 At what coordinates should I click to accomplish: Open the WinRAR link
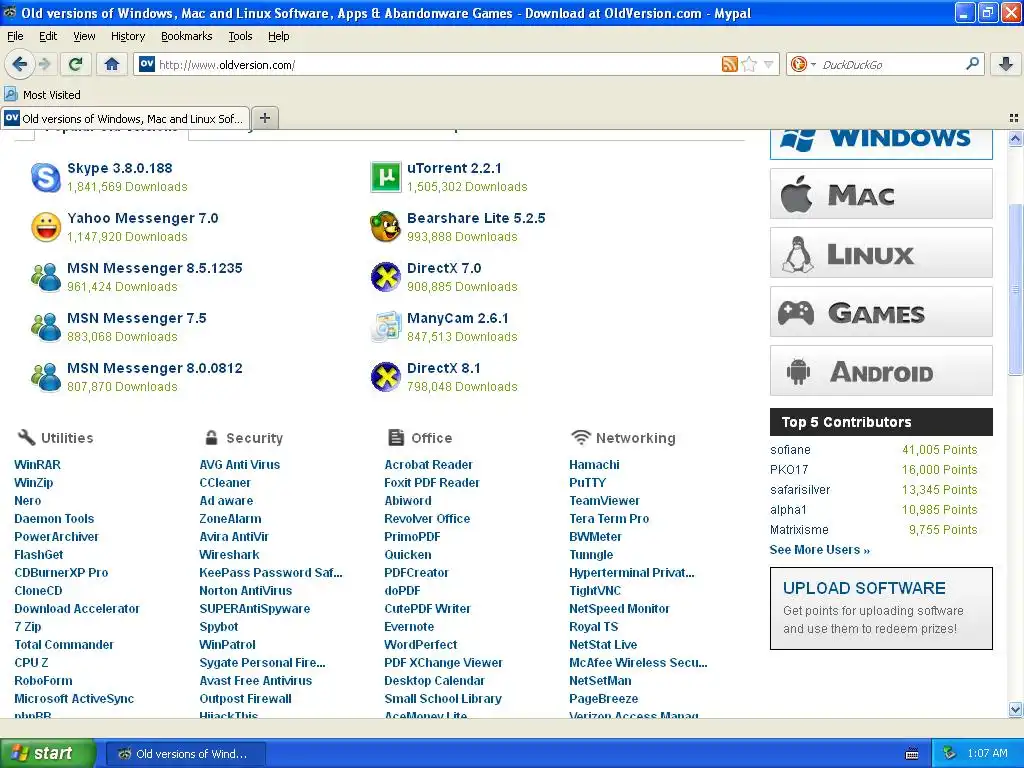click(37, 464)
